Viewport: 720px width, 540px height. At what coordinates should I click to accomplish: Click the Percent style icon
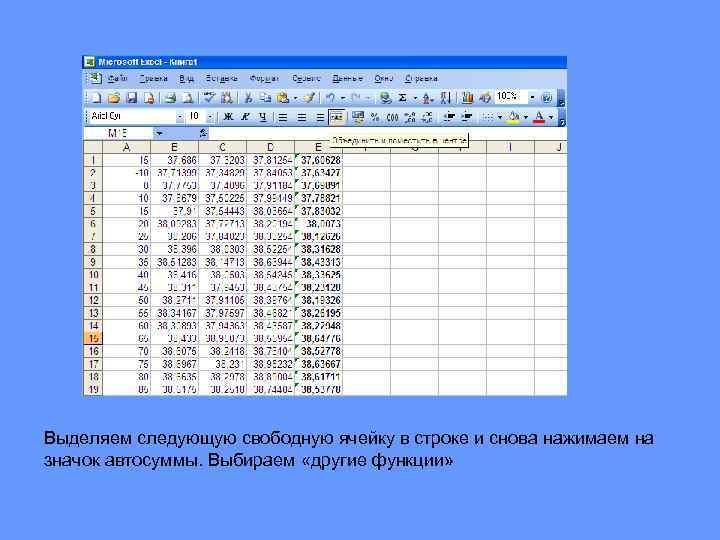pos(375,117)
